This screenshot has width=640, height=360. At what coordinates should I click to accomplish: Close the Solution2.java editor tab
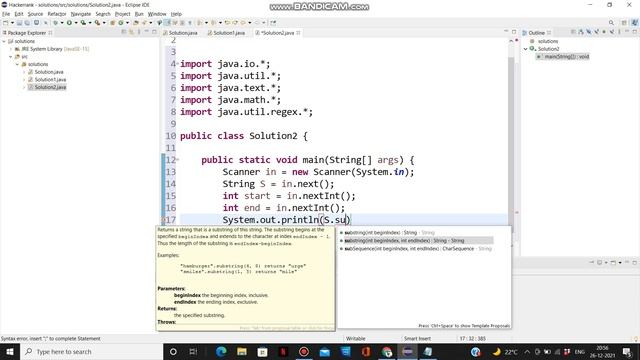click(298, 33)
